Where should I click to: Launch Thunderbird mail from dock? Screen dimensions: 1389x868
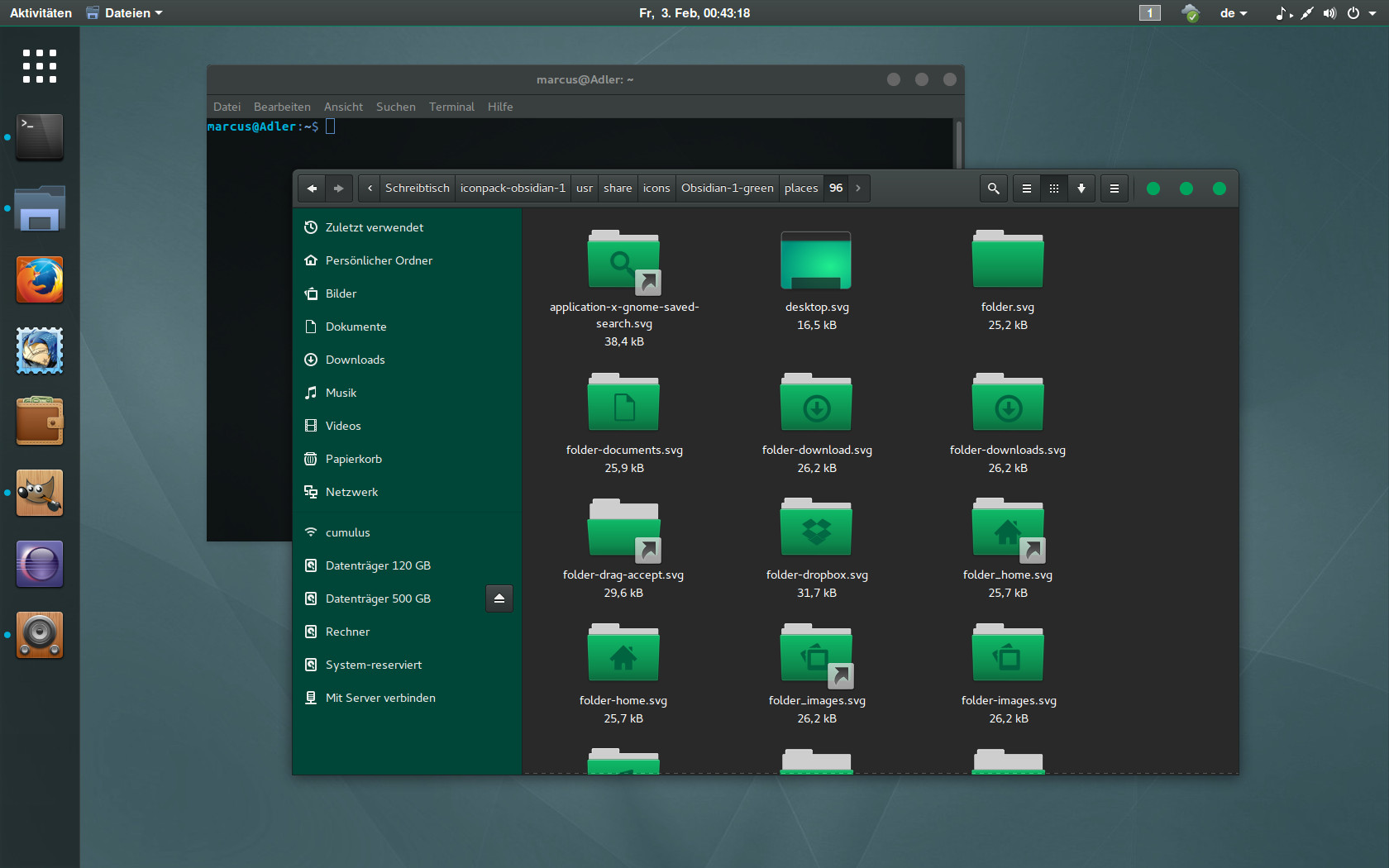40,351
